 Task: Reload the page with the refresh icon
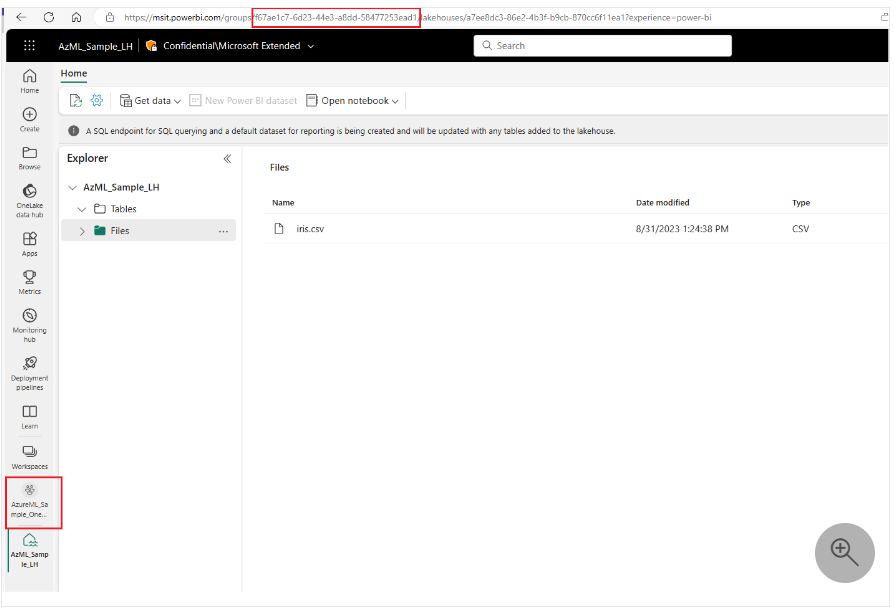[49, 17]
